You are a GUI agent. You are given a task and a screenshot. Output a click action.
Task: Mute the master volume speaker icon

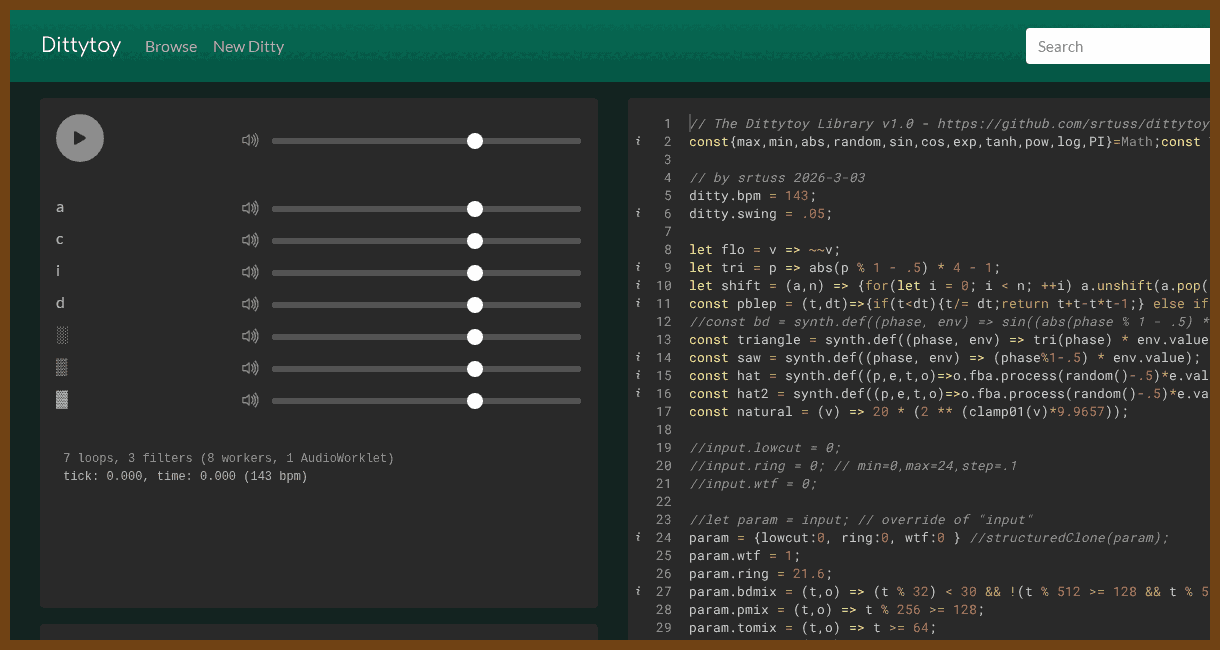click(x=250, y=140)
